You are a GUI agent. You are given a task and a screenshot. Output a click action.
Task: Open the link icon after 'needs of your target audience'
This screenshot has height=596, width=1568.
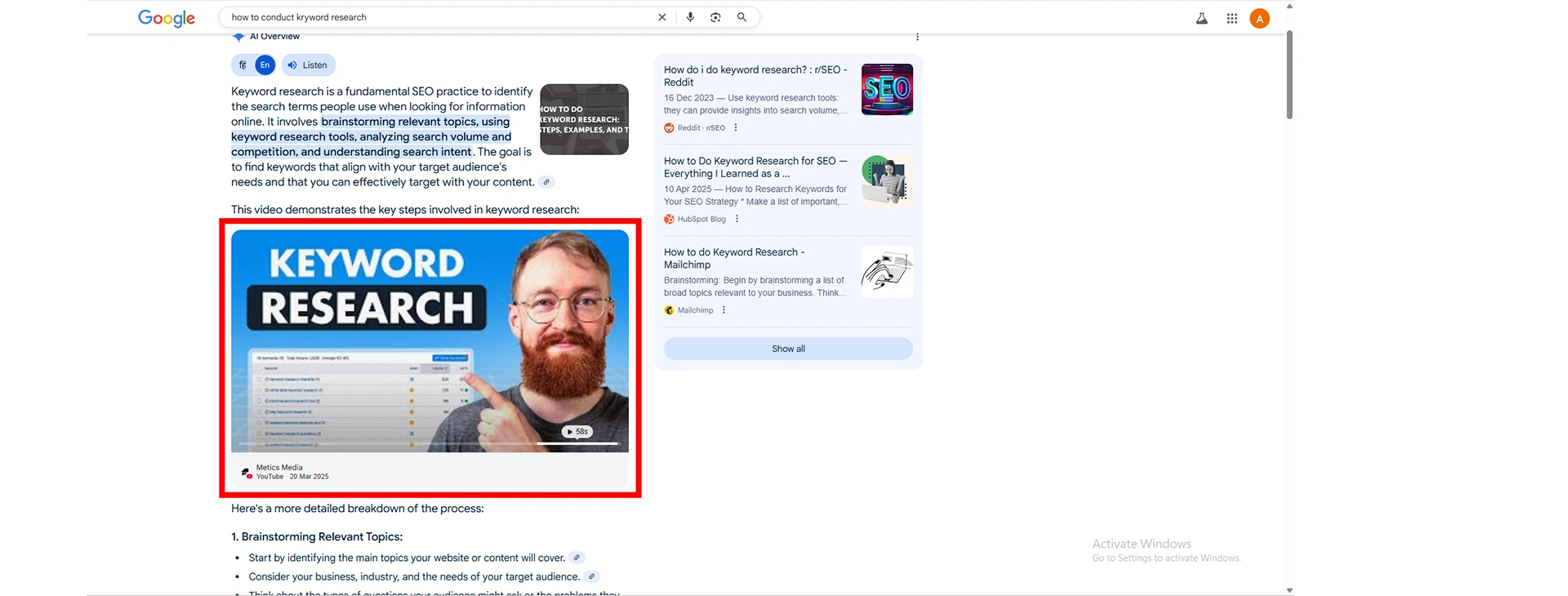click(x=592, y=576)
